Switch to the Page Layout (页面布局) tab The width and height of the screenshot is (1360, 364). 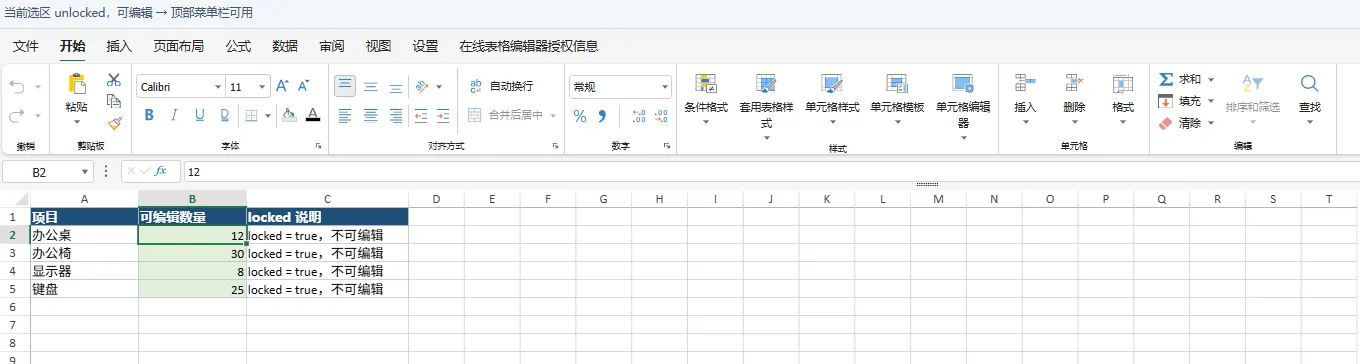[179, 46]
